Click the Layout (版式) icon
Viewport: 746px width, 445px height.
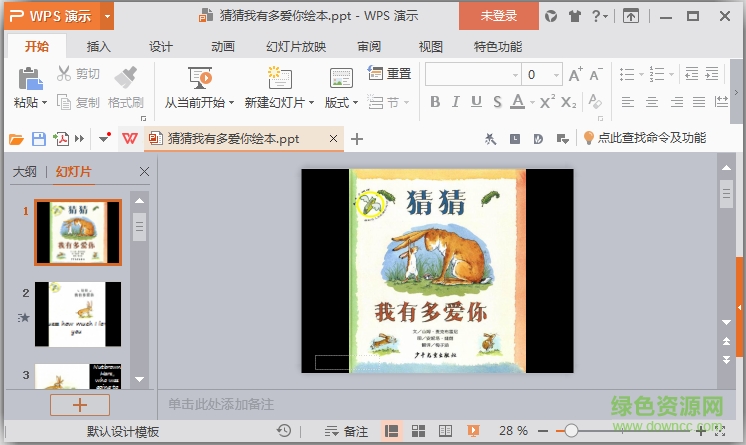(x=341, y=78)
